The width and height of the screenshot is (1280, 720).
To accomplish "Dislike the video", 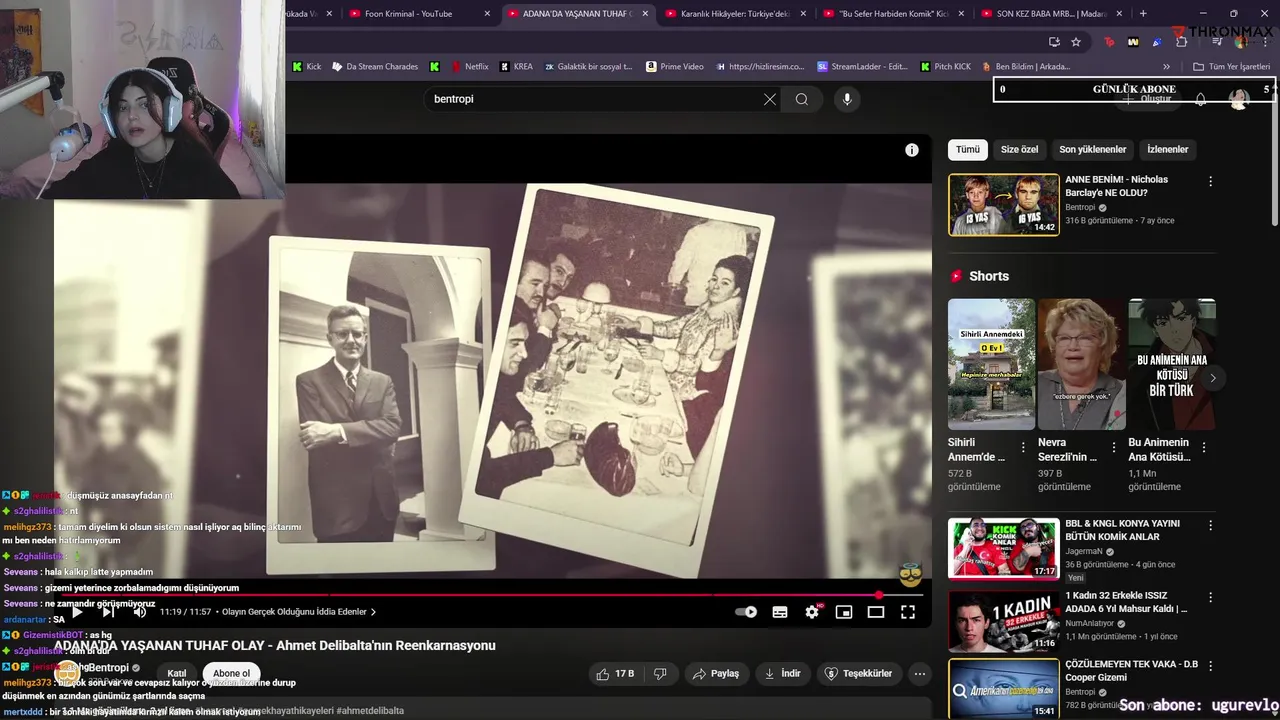I will point(660,674).
